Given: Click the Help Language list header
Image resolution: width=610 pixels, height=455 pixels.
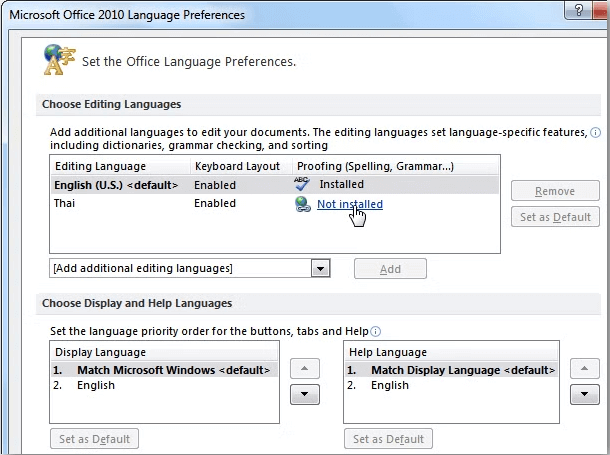Looking at the screenshot, I should [x=451, y=352].
